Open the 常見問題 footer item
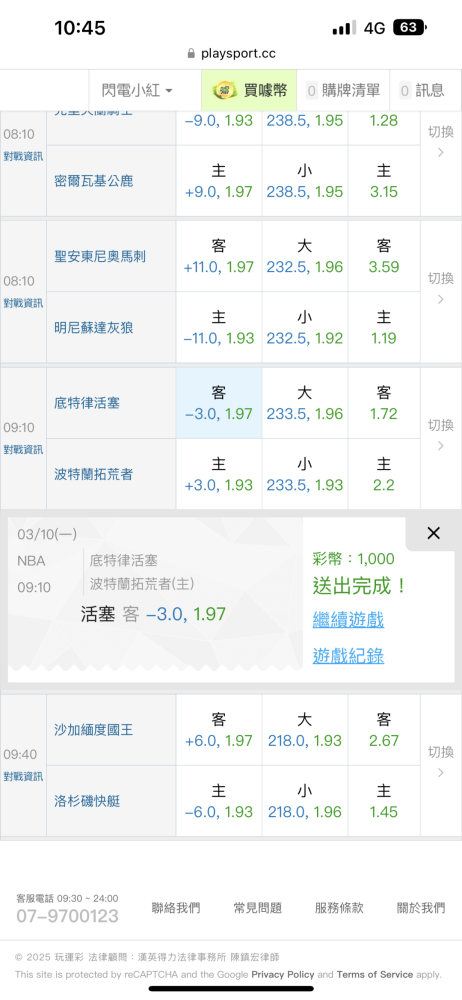The image size is (462, 1000). point(258,908)
